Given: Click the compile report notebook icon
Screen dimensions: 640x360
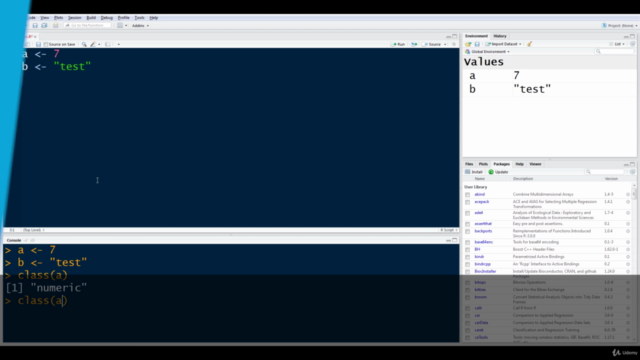Looking at the screenshot, I should click(107, 44).
